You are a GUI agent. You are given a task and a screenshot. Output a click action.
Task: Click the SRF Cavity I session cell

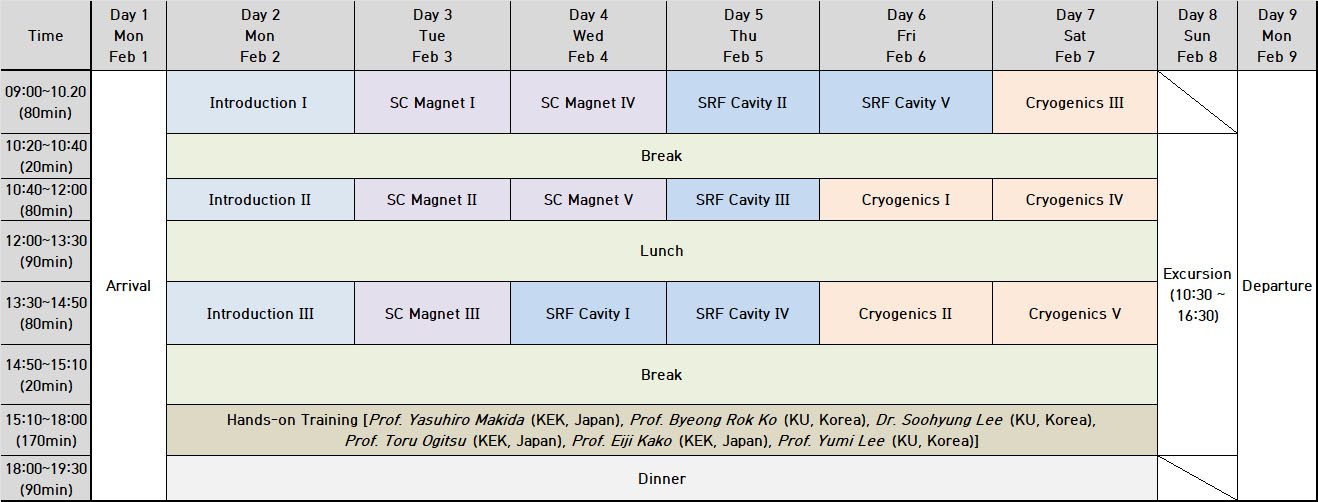tap(588, 314)
